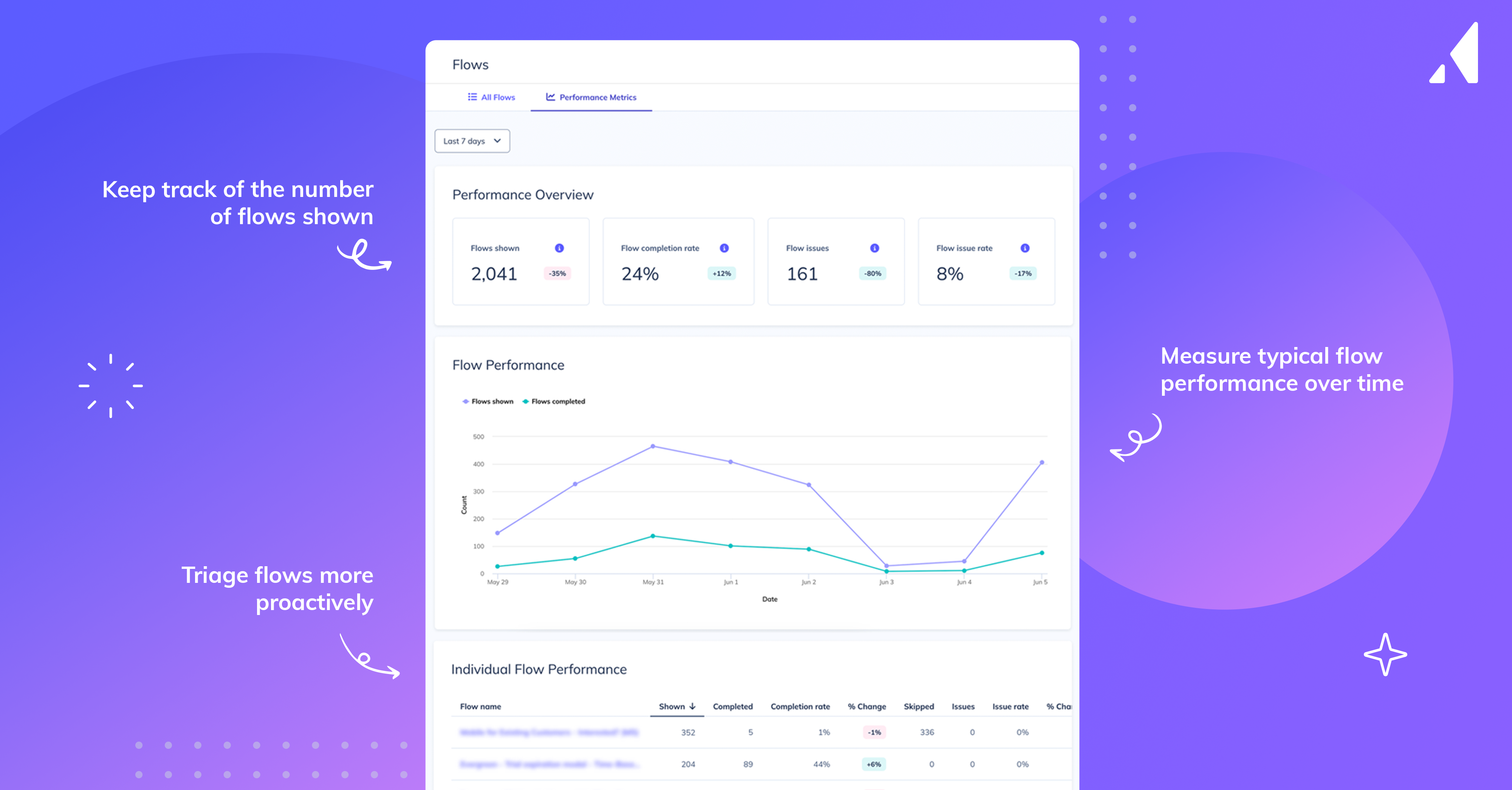The image size is (1512, 790).
Task: Click the 8% flow issue rate value
Action: click(950, 274)
